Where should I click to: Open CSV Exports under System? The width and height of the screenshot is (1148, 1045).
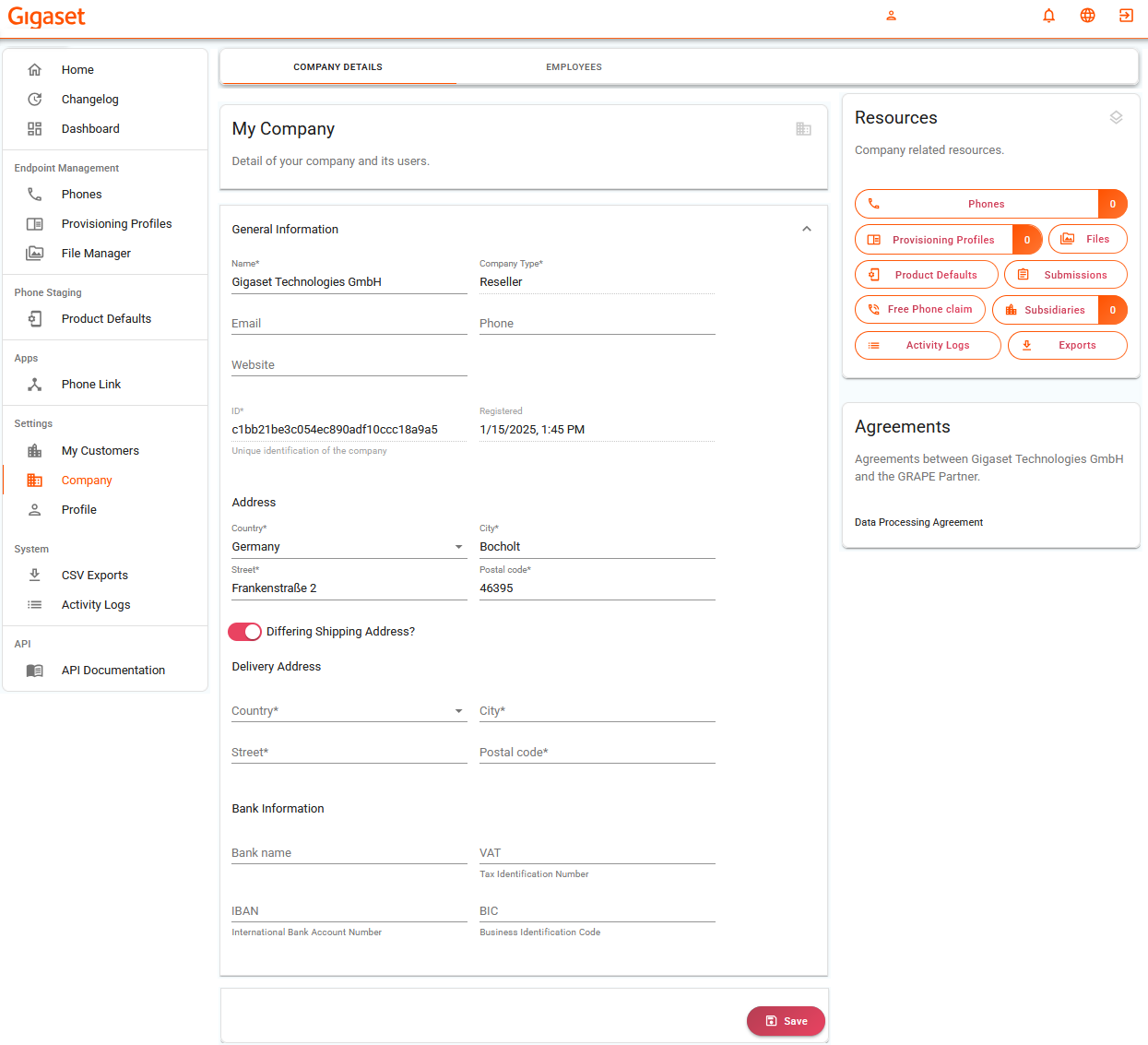(105, 576)
